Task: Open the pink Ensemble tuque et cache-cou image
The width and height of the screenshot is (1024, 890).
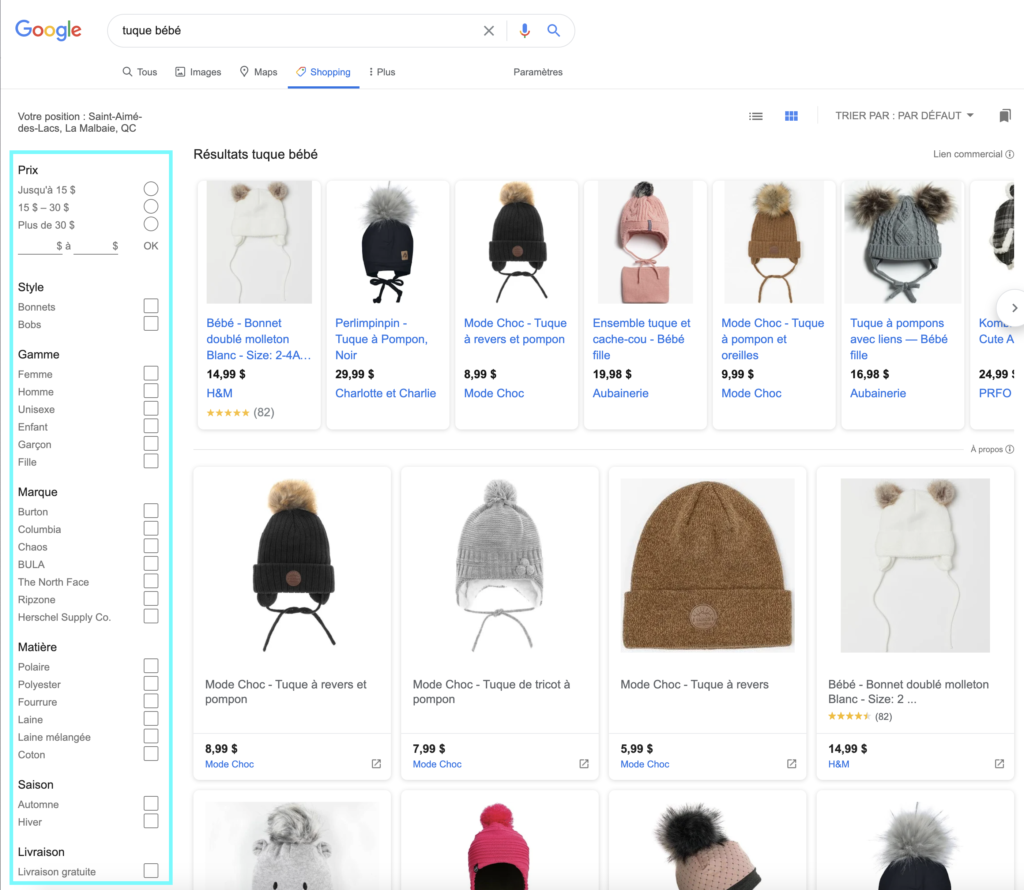Action: [645, 242]
